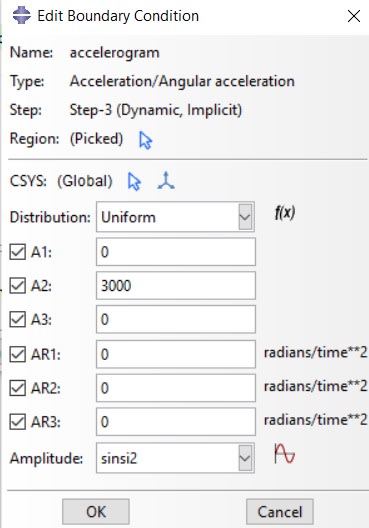Open the Distribution Uniform dropdown

point(175,217)
